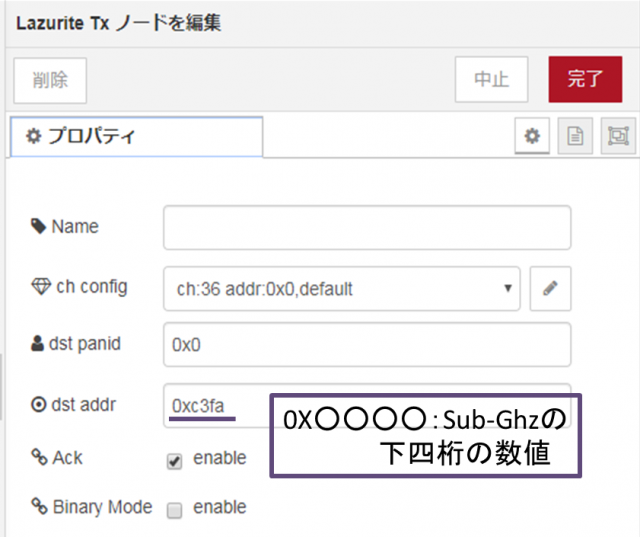Focus the Name input field

[x=367, y=227]
